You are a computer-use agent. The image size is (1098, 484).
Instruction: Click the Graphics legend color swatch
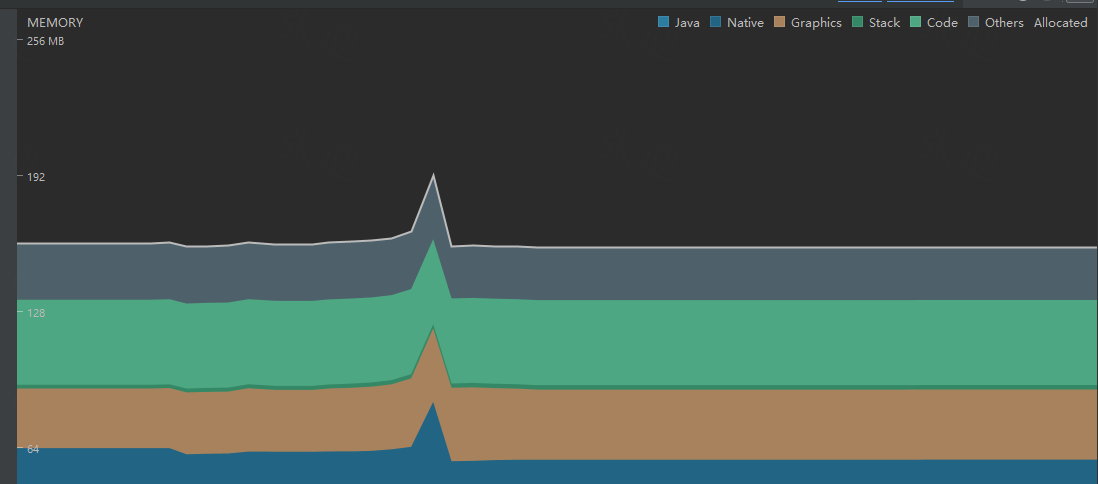[779, 22]
